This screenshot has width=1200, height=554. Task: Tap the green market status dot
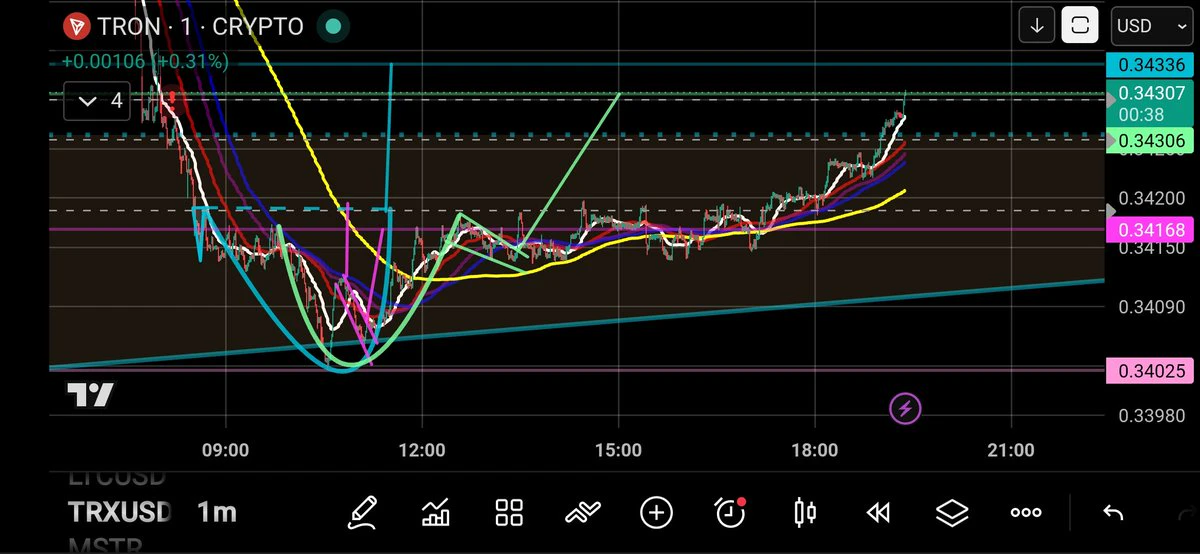coord(333,26)
